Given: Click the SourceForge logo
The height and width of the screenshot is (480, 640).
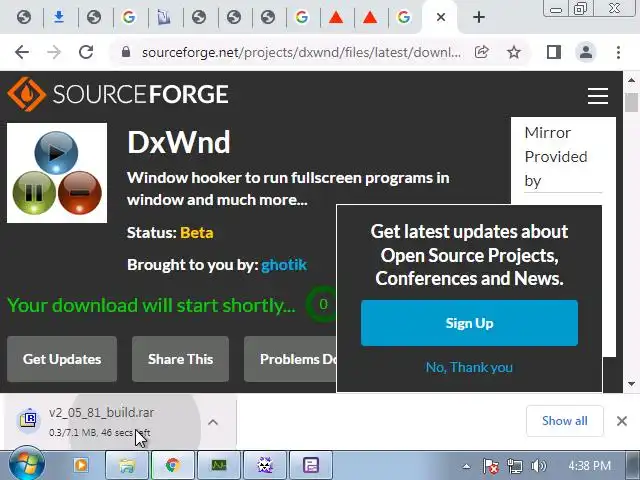Looking at the screenshot, I should click(118, 94).
